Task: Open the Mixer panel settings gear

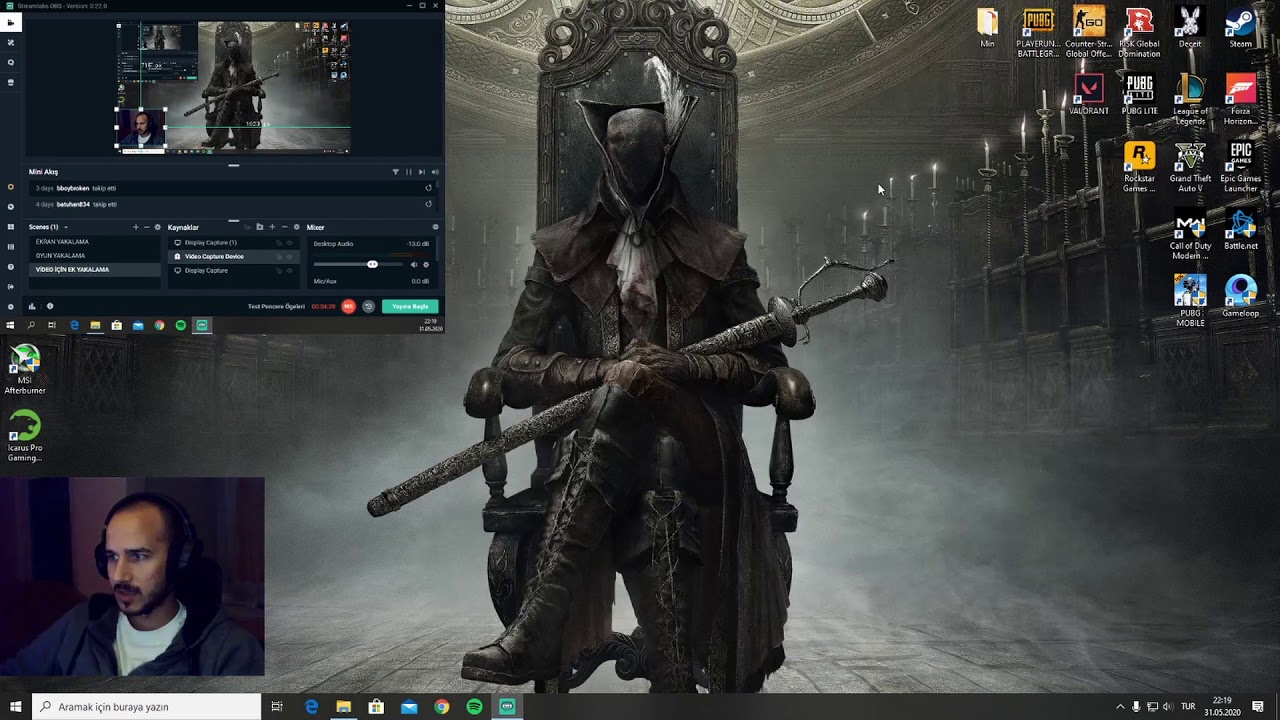Action: (x=435, y=227)
